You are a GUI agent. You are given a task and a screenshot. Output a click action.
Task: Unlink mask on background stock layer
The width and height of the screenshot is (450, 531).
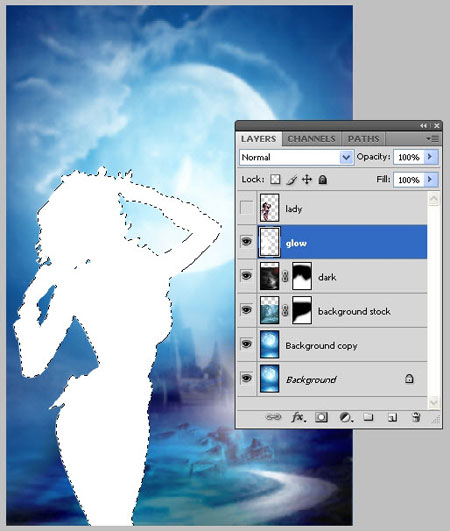pyautogui.click(x=285, y=310)
